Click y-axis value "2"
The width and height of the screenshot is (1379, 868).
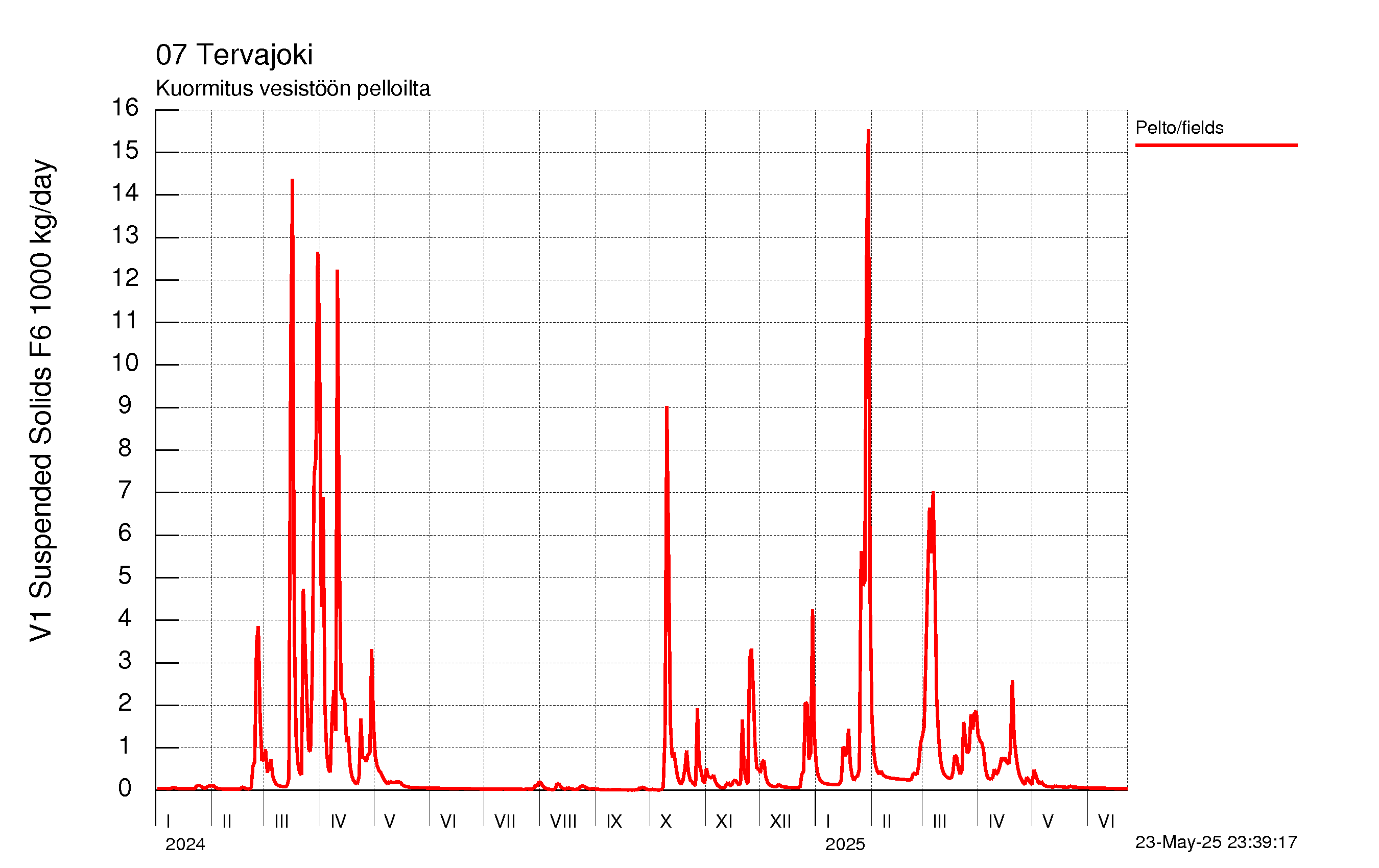(x=125, y=703)
